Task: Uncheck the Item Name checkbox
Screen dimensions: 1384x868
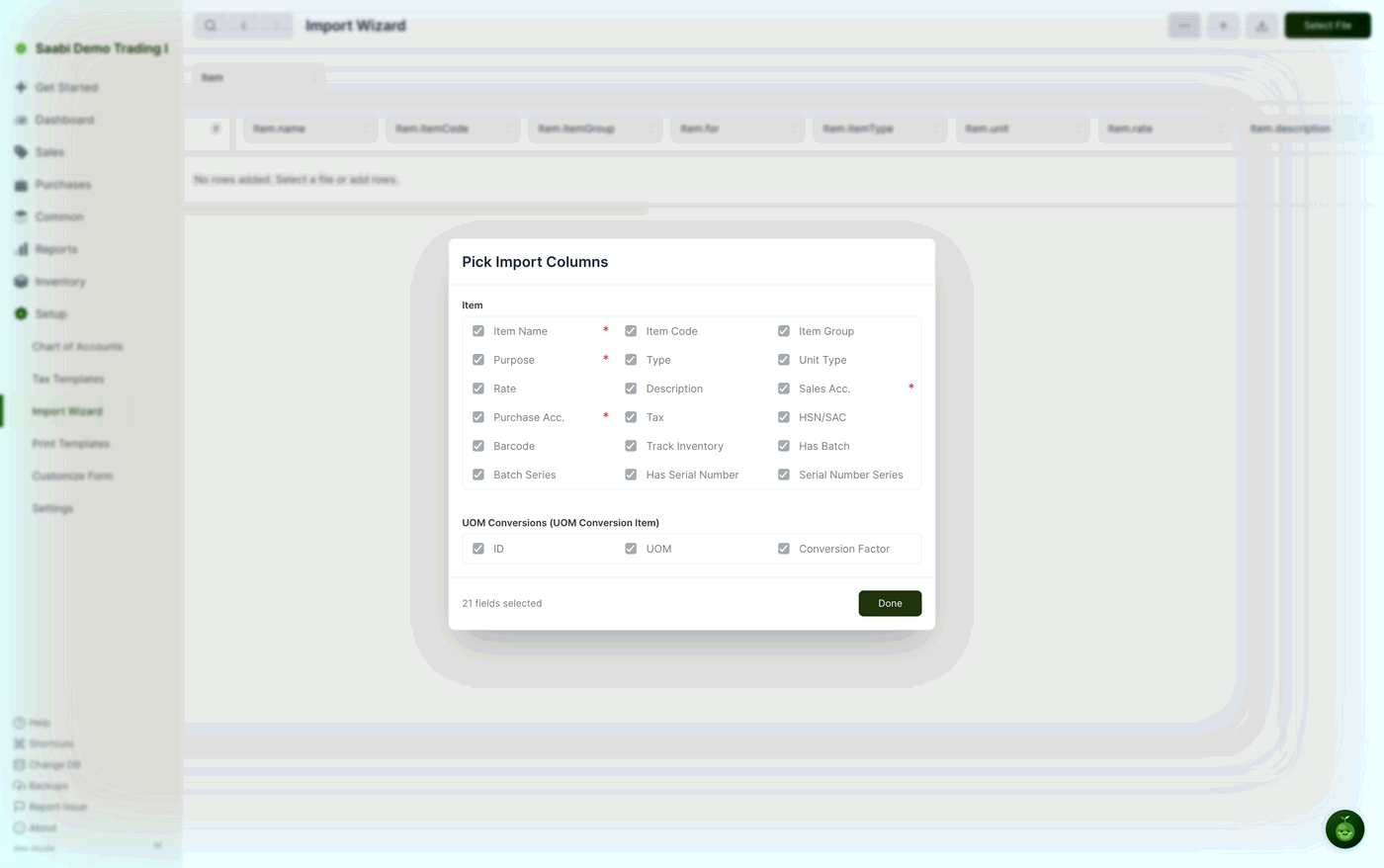Action: [478, 331]
